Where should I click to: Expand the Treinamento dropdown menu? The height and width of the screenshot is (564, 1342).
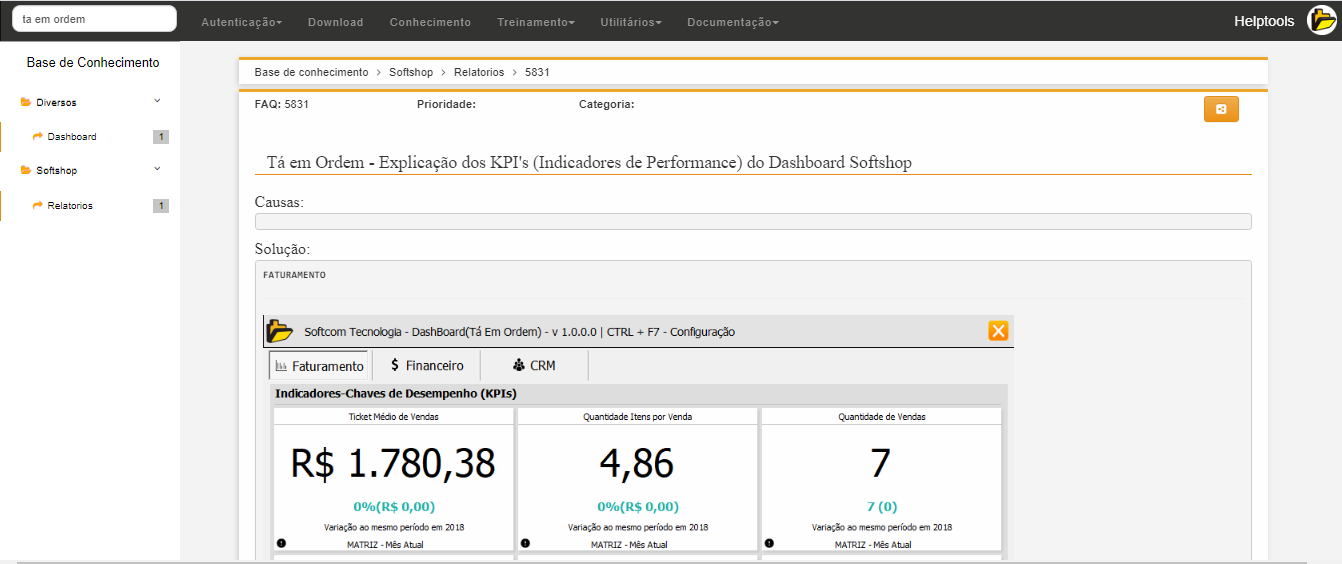(x=535, y=22)
